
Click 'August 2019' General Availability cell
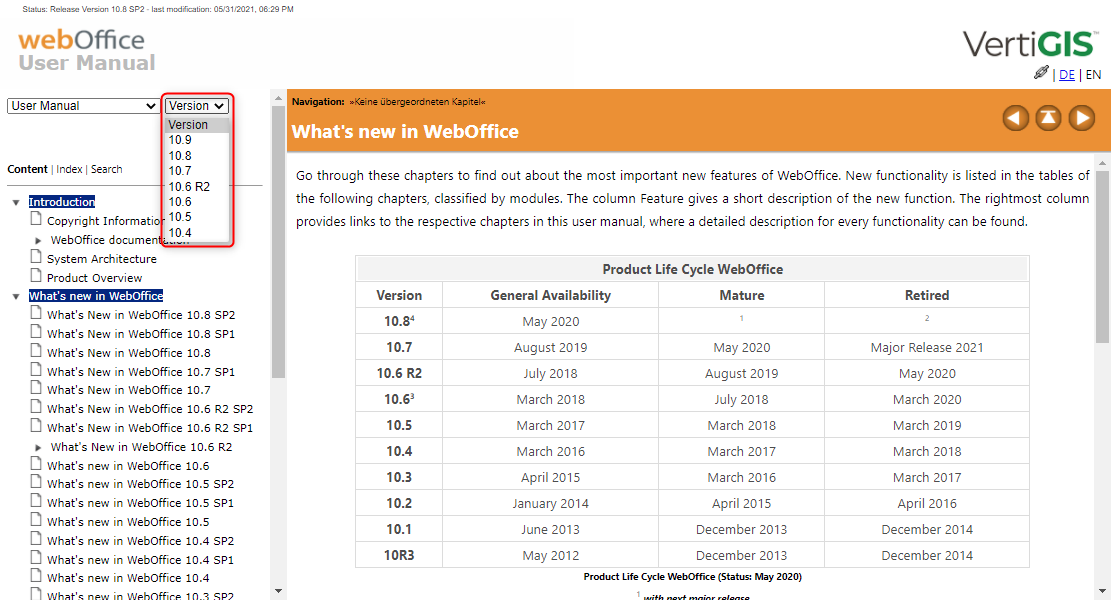(x=551, y=347)
